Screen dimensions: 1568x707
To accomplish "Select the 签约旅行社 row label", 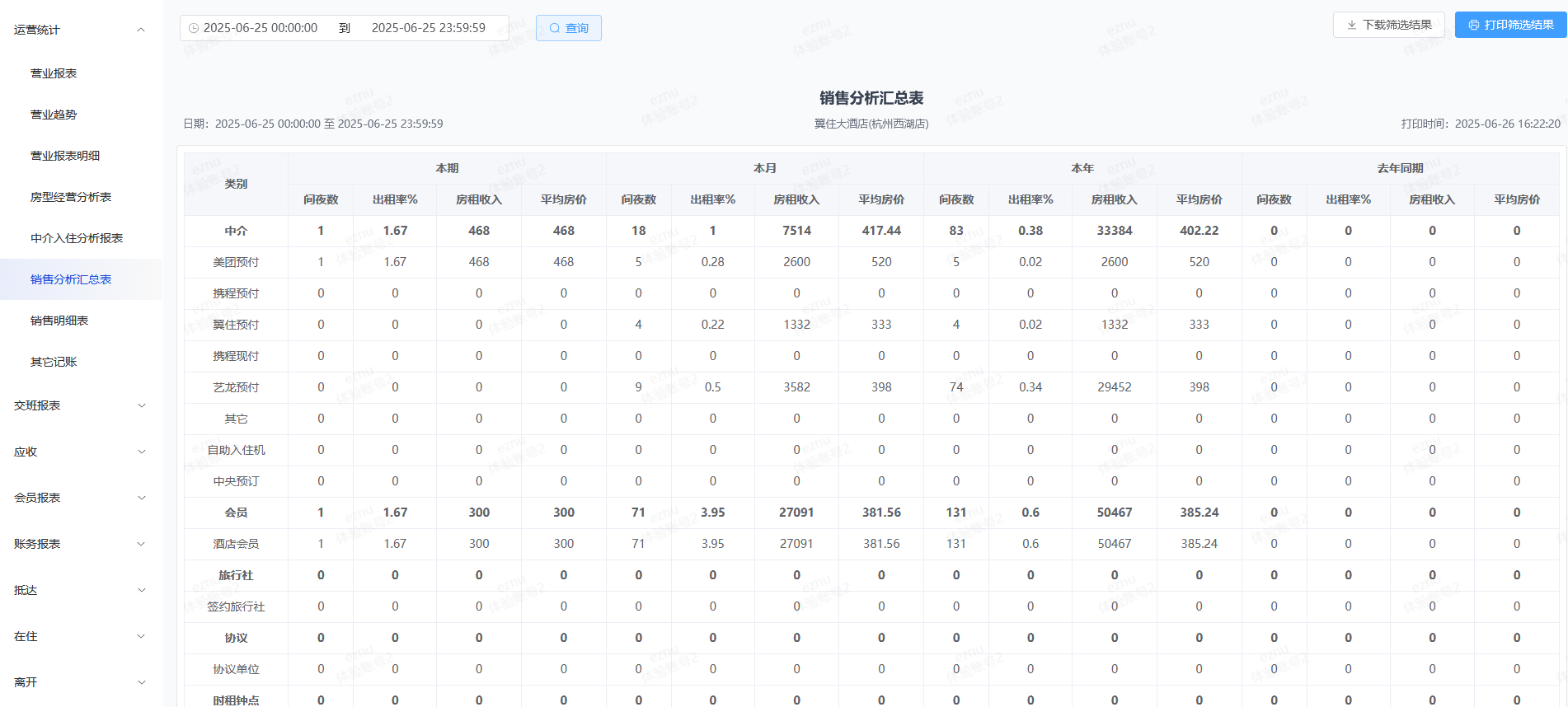I will click(x=236, y=606).
